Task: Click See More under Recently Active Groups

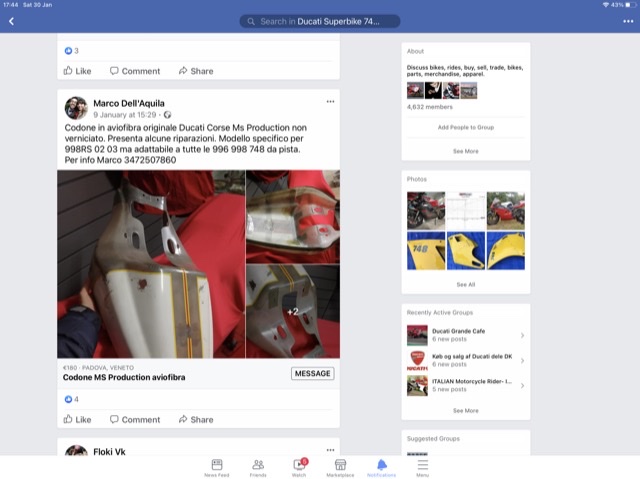Action: [466, 410]
